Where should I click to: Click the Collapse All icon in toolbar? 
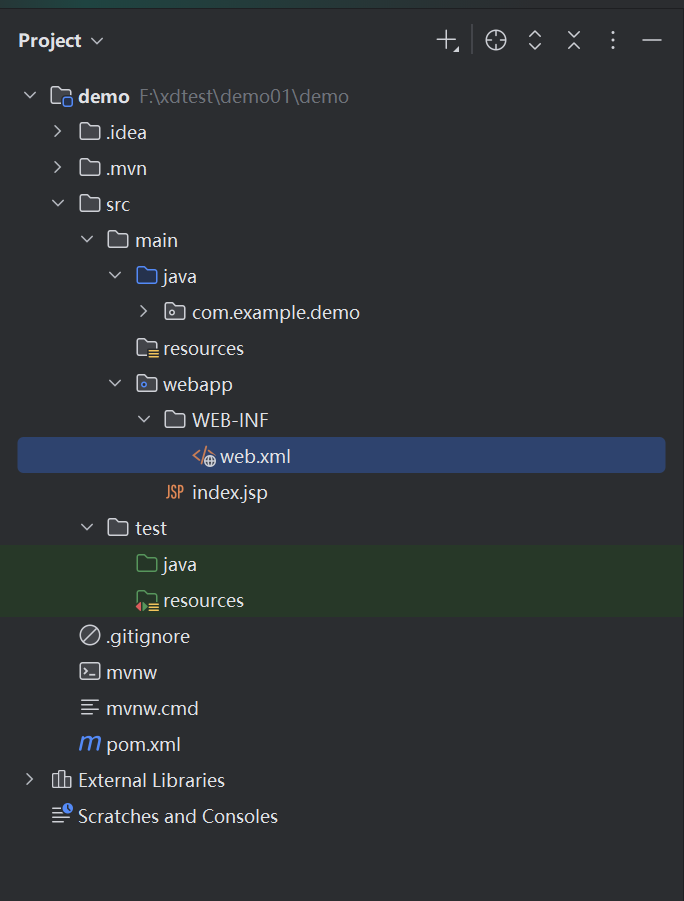[x=574, y=41]
